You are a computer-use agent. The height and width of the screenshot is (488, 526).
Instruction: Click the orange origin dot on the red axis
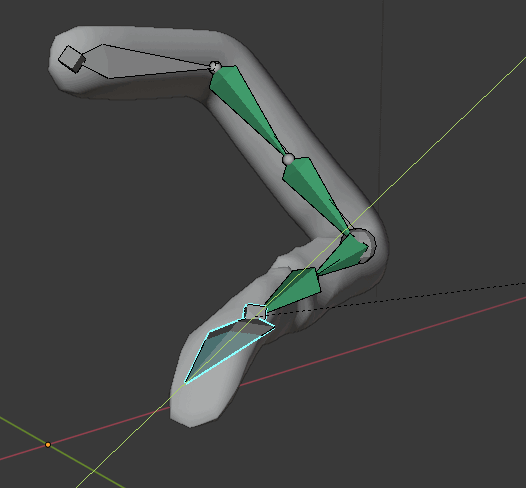click(x=48, y=445)
